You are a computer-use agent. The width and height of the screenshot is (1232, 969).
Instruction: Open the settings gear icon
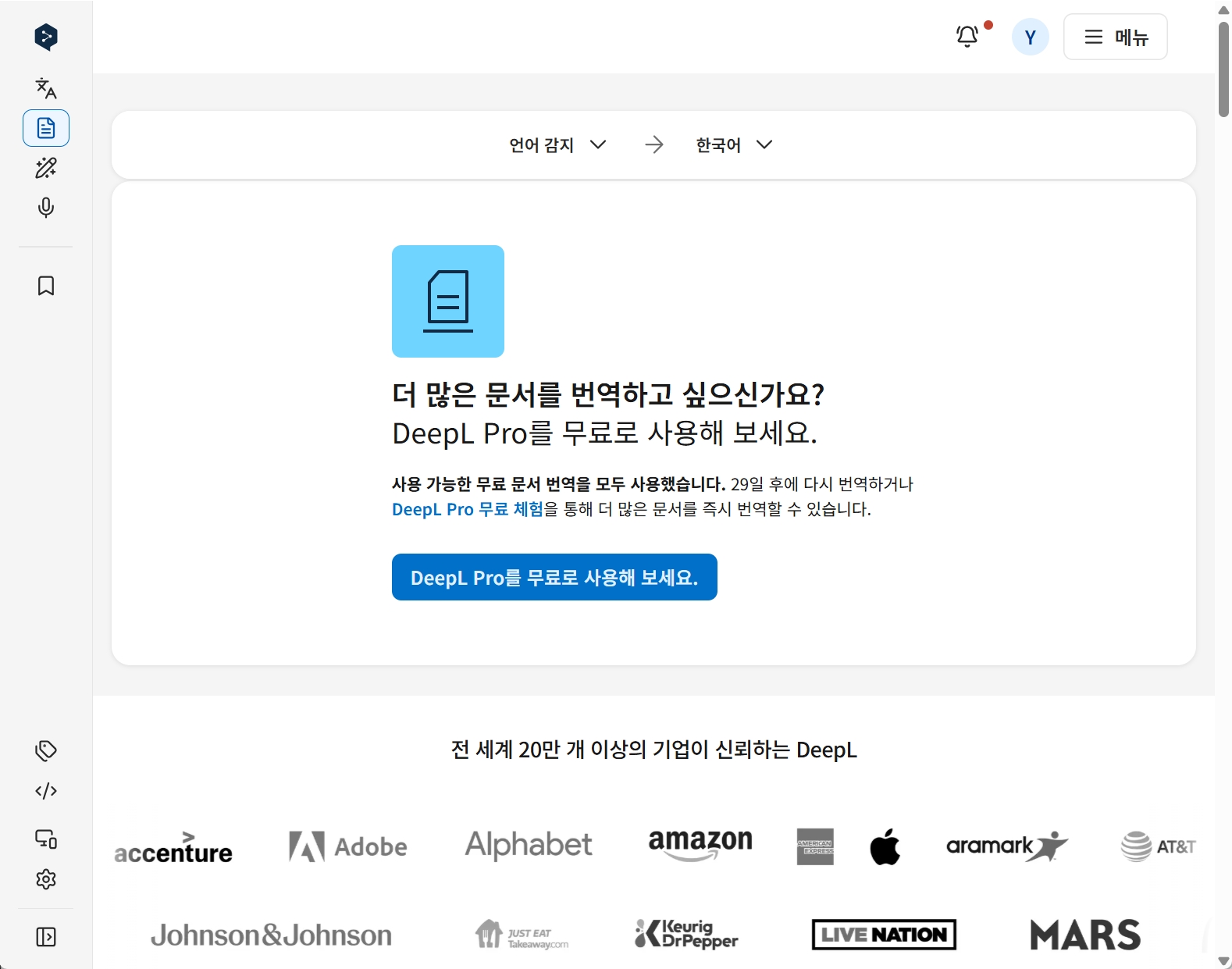point(46,879)
